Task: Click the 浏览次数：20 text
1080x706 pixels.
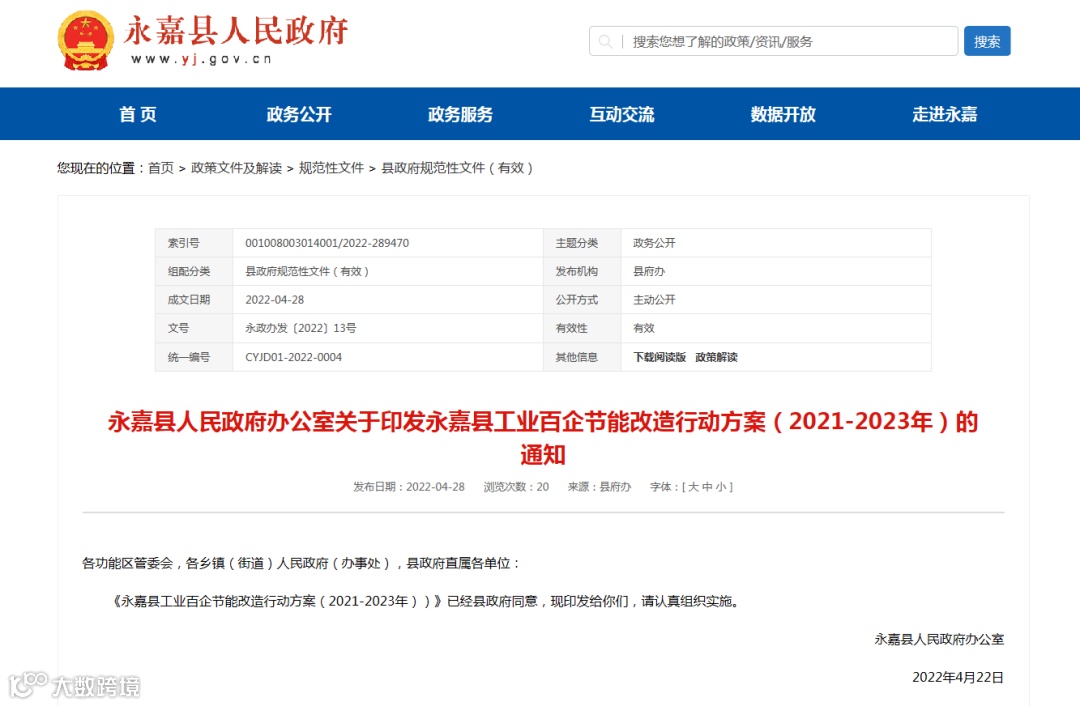Action: tap(516, 487)
